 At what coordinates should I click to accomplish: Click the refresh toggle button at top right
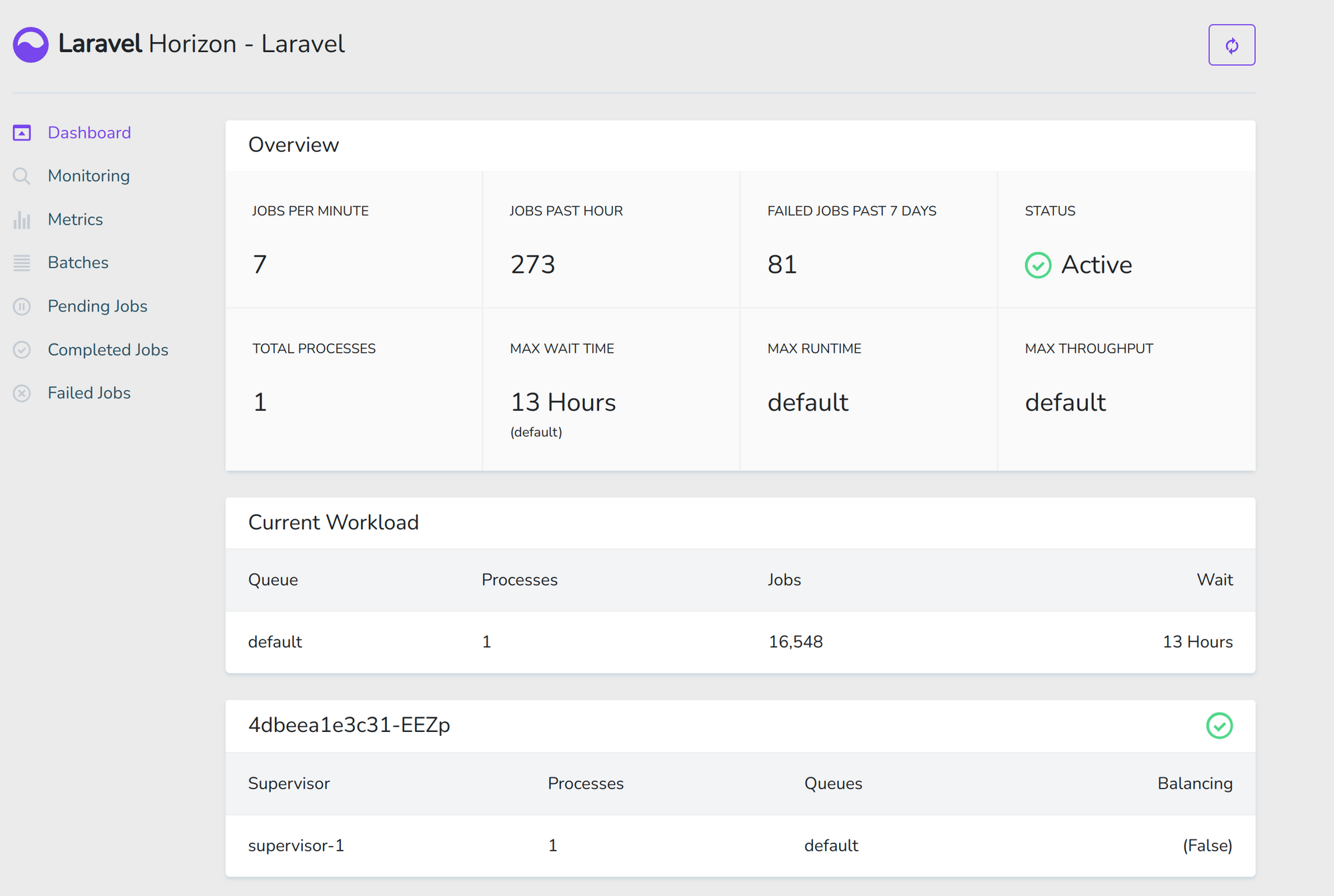(1231, 45)
